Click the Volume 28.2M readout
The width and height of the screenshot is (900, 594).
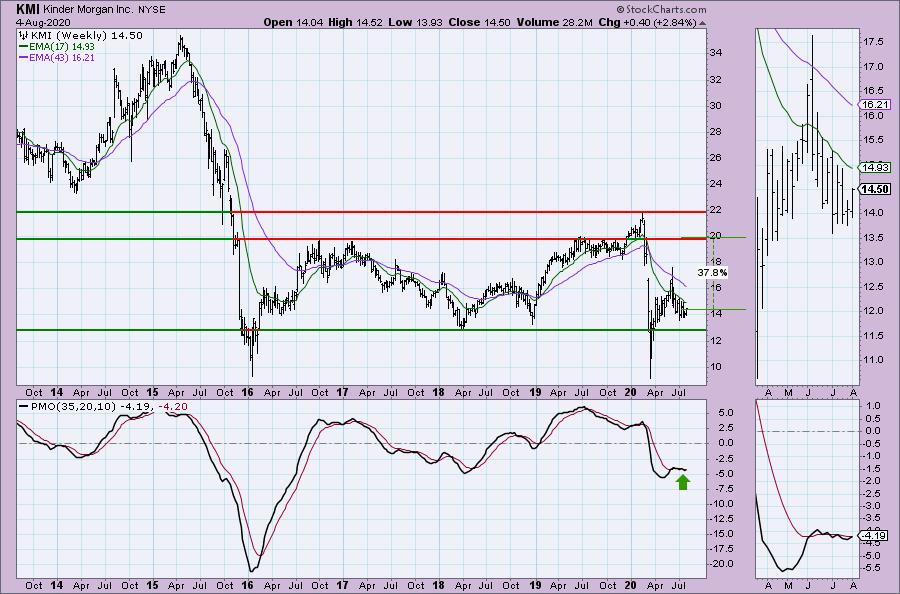[x=554, y=22]
